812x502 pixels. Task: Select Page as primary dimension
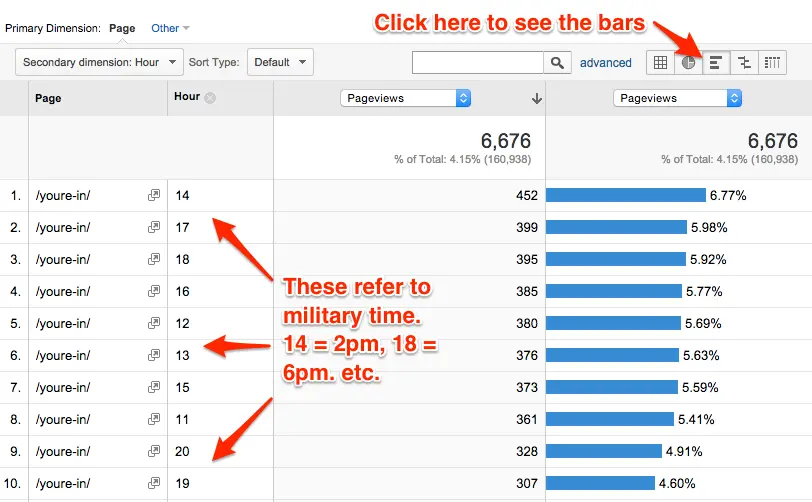pos(122,29)
